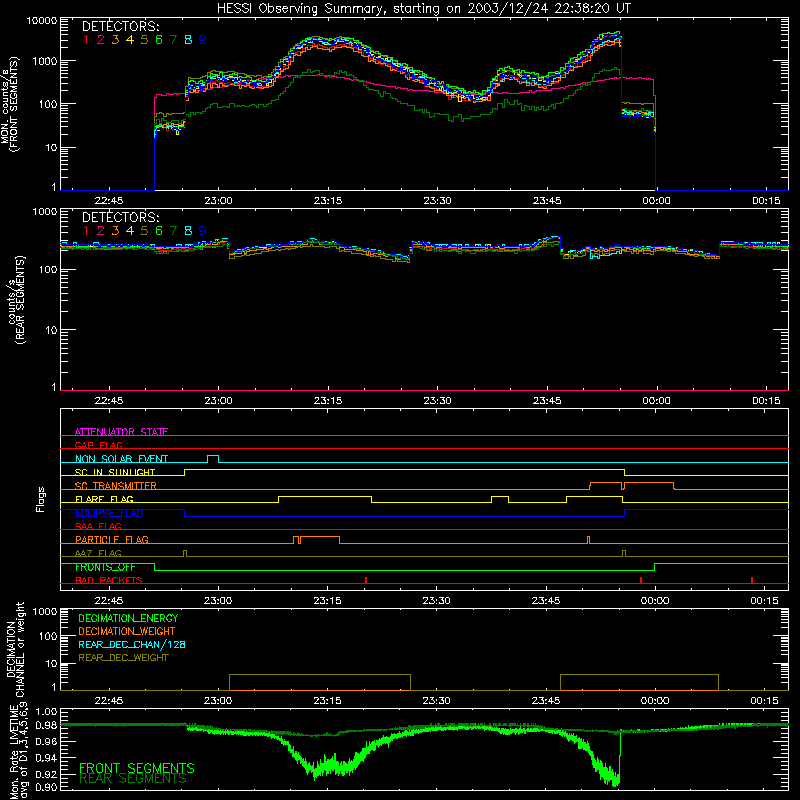The image size is (800, 800).
Task: Click orange detector 3 in the front segments legend
Action: coord(115,40)
